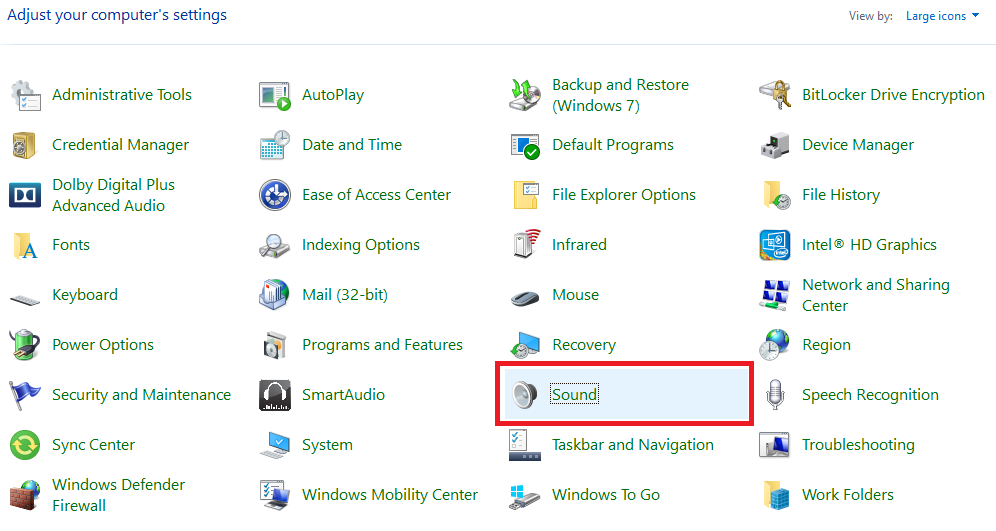996x531 pixels.
Task: Open Taskbar and Navigation settings
Action: (632, 445)
